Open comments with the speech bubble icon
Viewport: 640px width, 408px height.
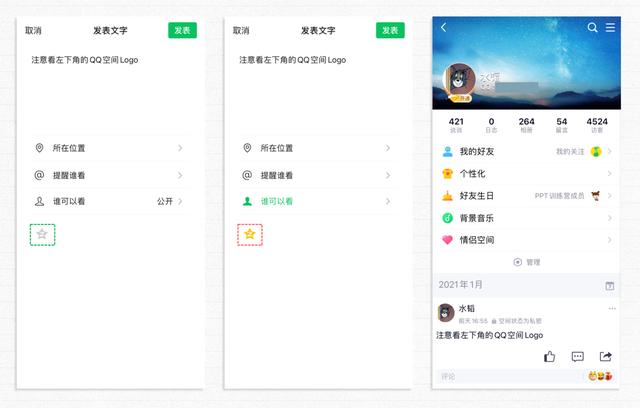pos(578,356)
